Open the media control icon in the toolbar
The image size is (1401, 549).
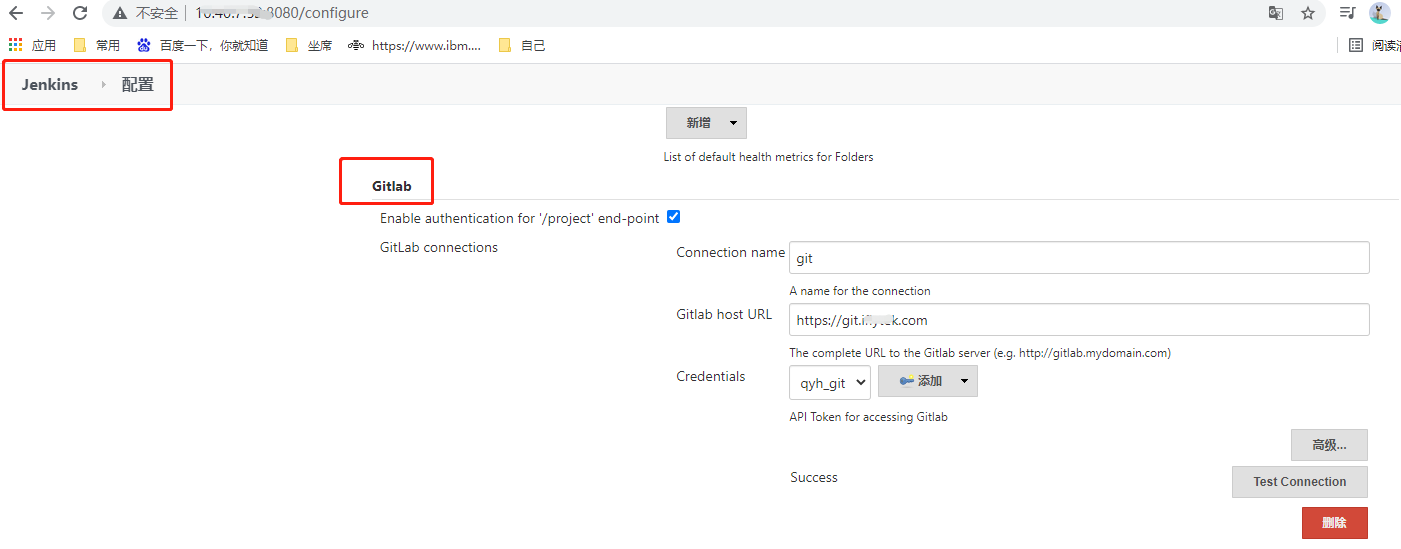coord(1348,14)
